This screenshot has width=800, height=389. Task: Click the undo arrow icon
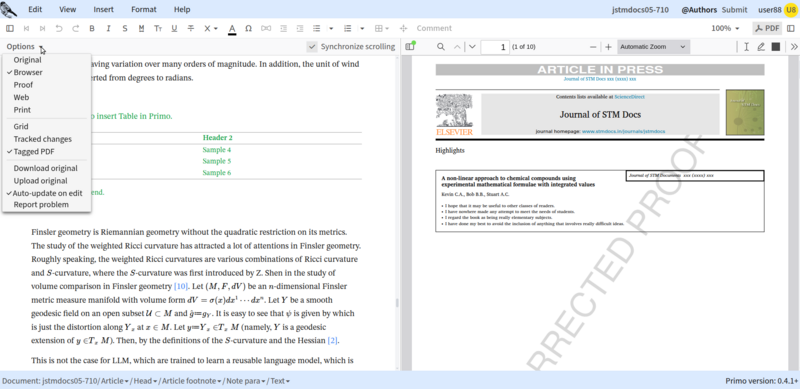(x=59, y=29)
